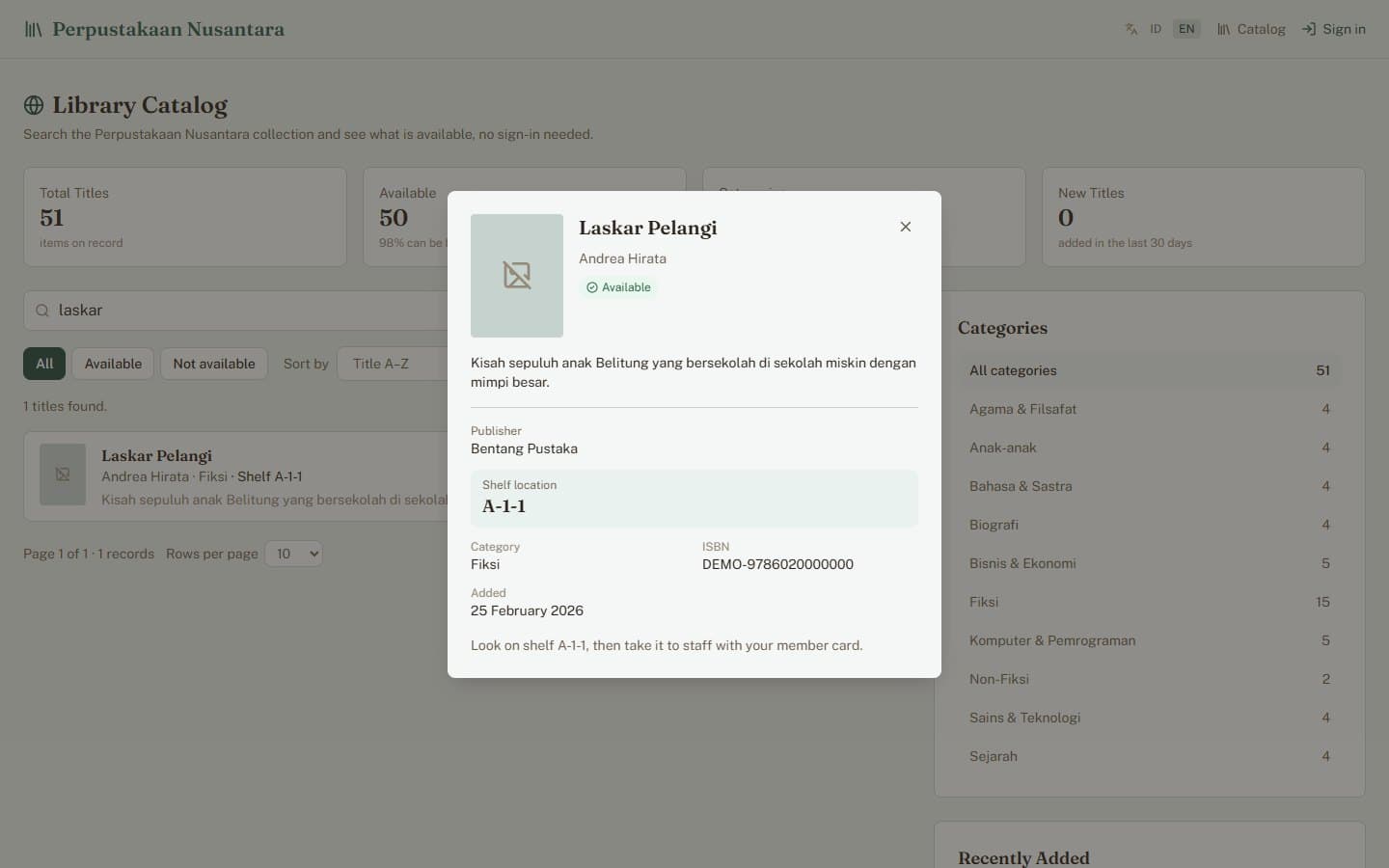Switch language to ID
The image size is (1389, 868).
pyautogui.click(x=1156, y=29)
